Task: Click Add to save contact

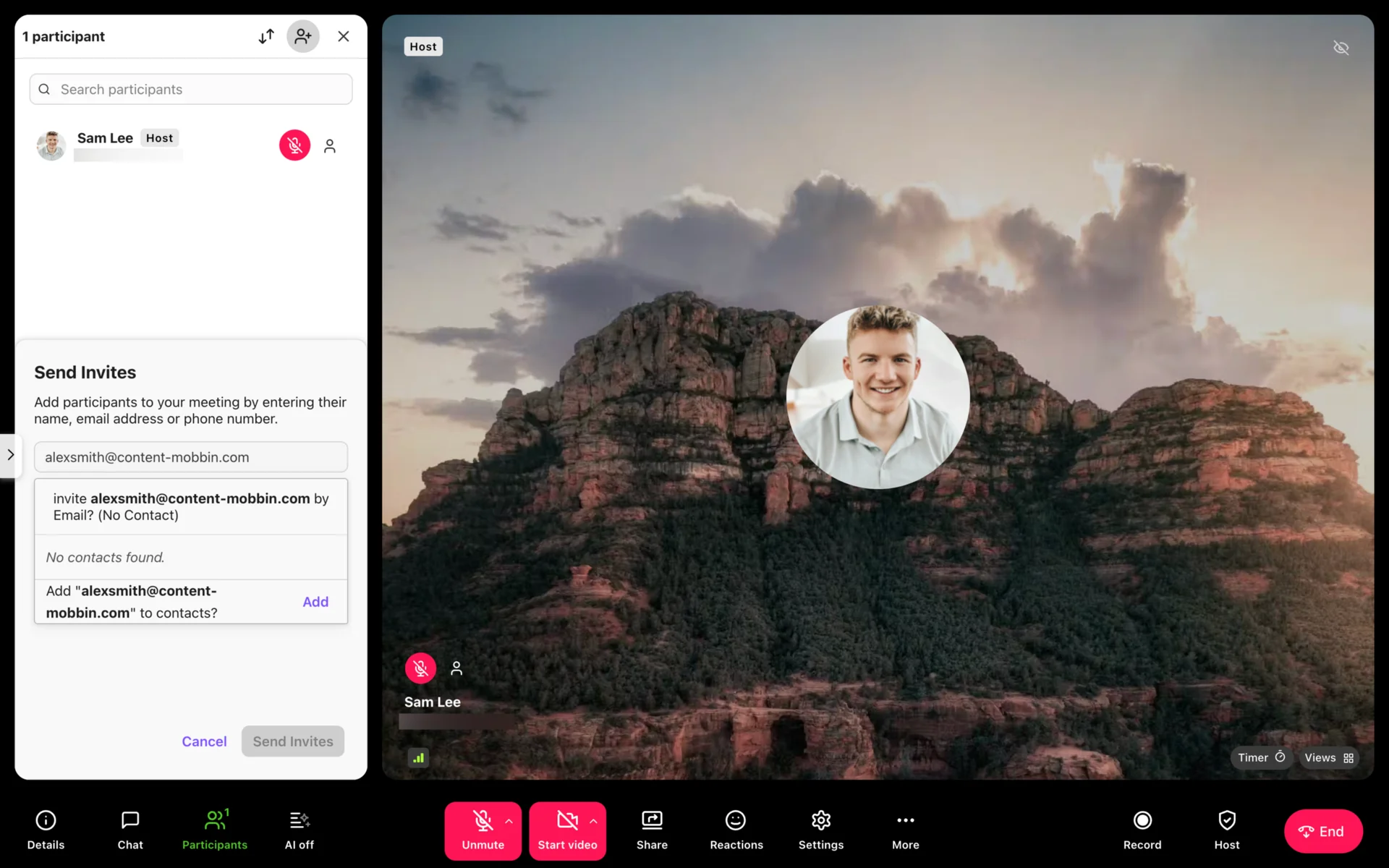Action: pos(315,602)
